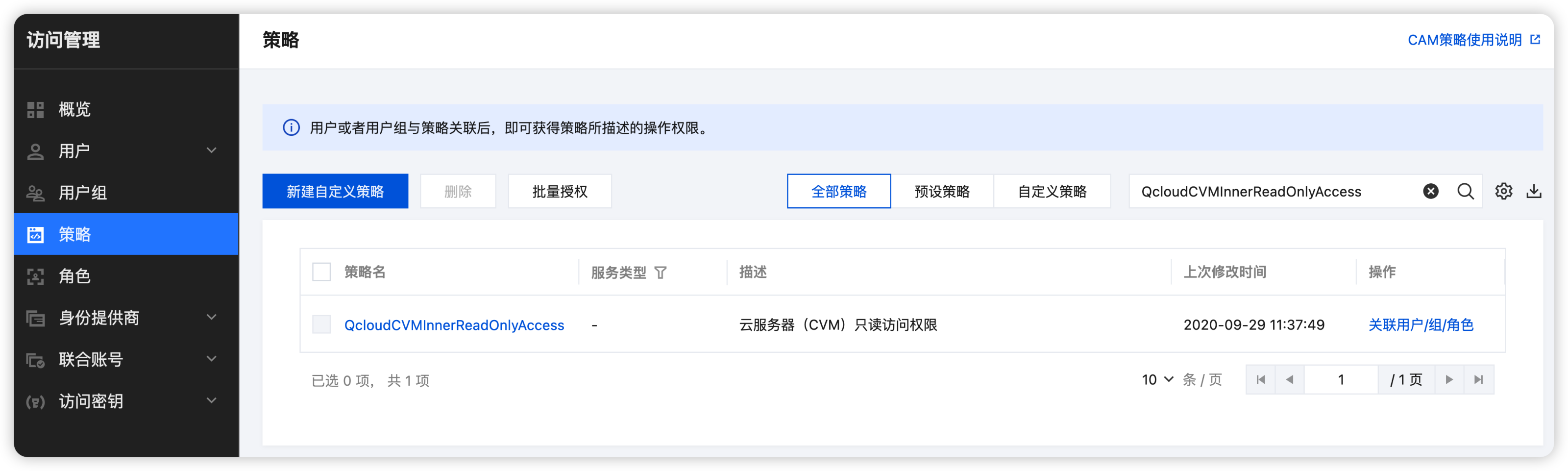The height and width of the screenshot is (471, 1568).
Task: Open 用户组 in the sidebar menu
Action: pyautogui.click(x=126, y=193)
